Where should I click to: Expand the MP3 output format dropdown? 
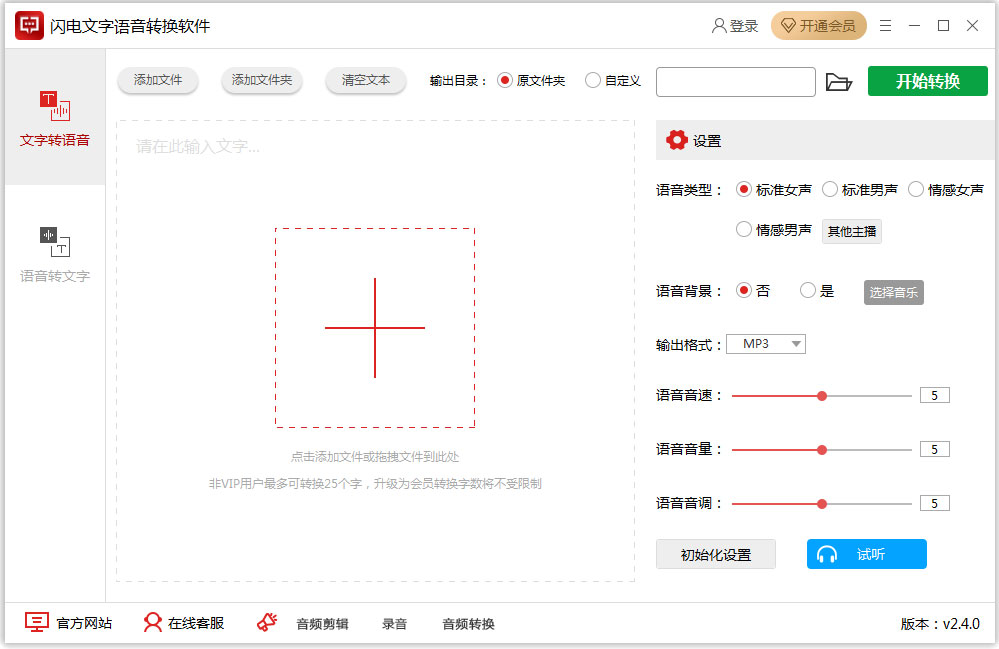[x=766, y=344]
